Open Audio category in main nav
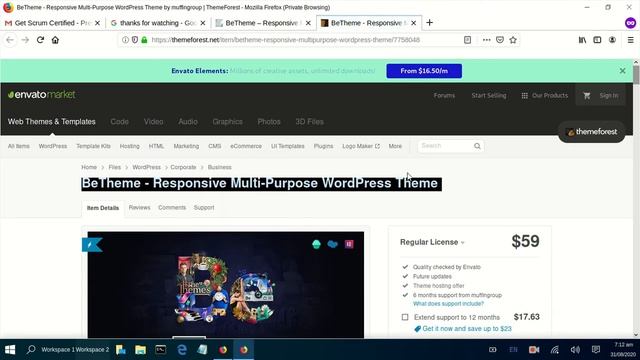The image size is (640, 360). point(188,122)
